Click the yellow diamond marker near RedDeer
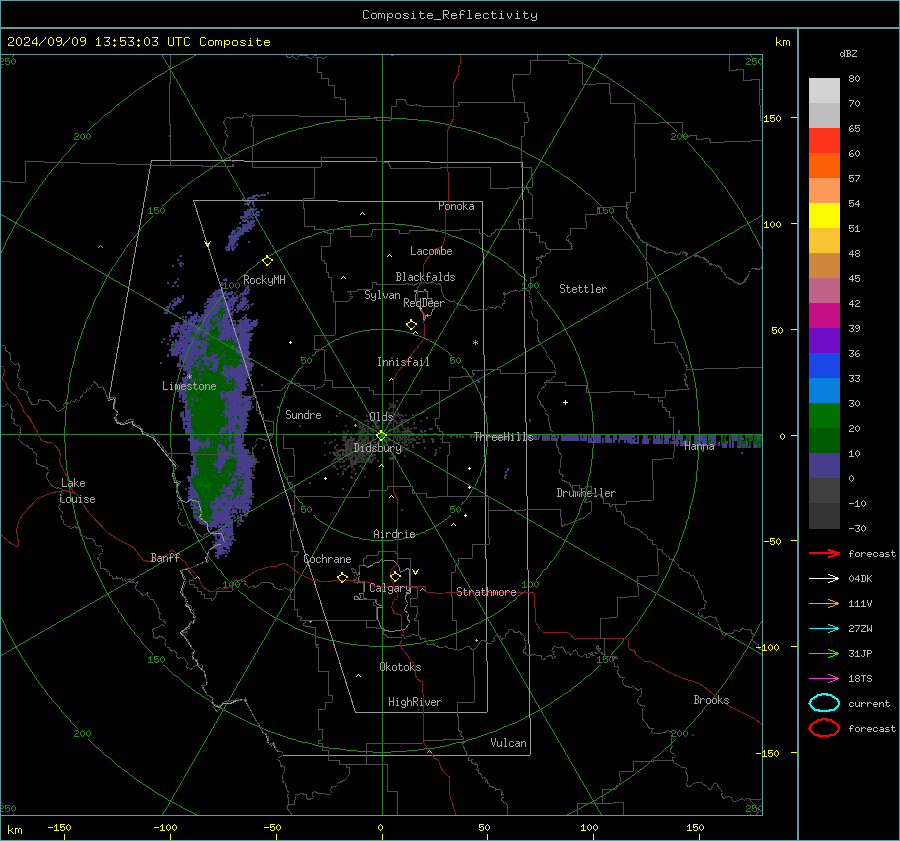900x841 pixels. tap(411, 325)
